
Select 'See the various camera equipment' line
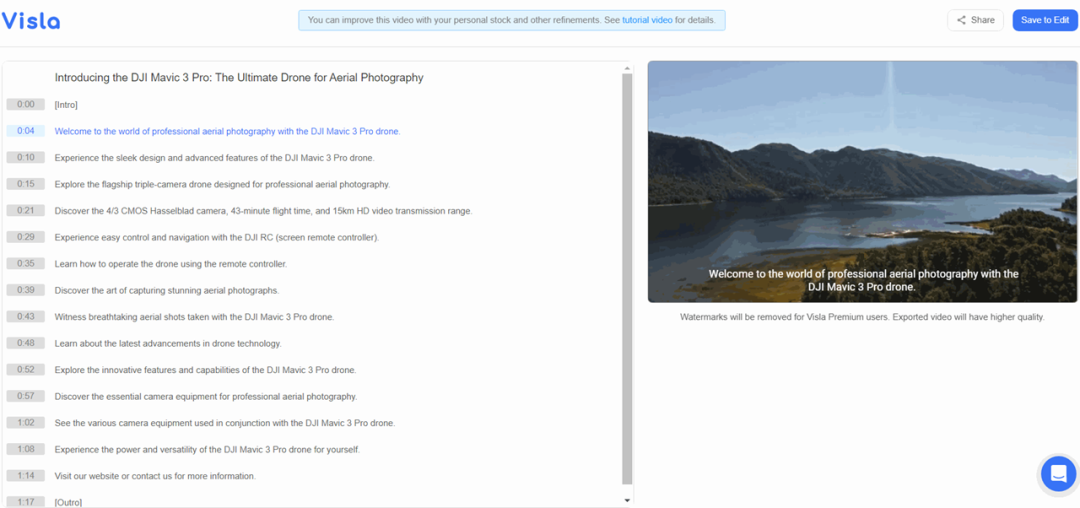tap(225, 423)
